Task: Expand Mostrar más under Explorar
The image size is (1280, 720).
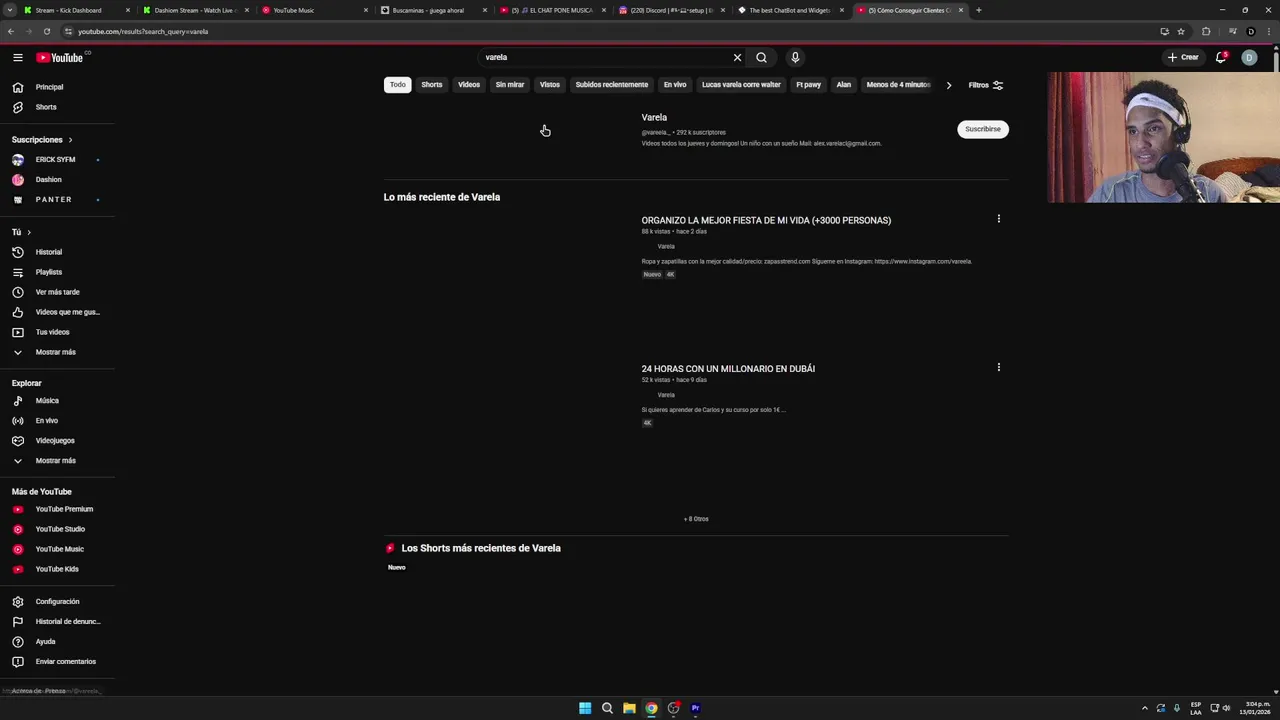Action: [x=57, y=461]
